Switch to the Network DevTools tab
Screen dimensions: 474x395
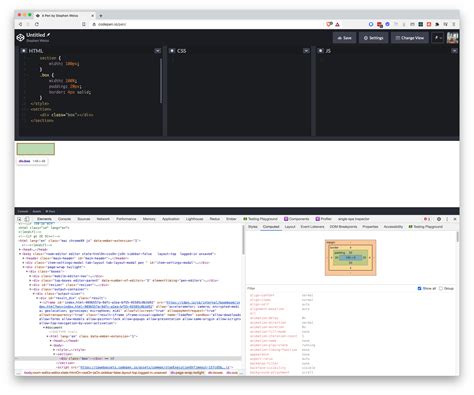coord(103,219)
